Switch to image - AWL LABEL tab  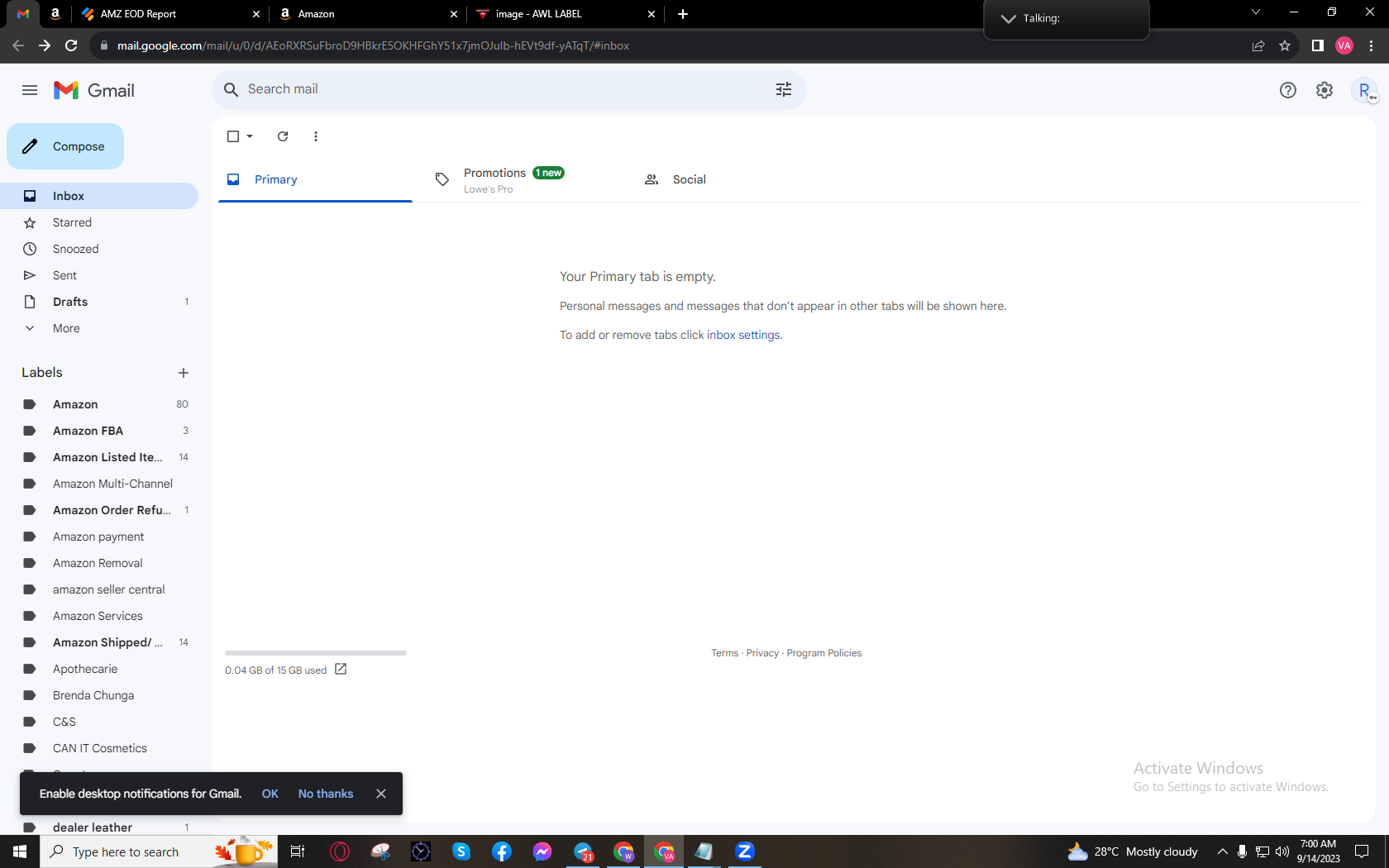pos(566,14)
